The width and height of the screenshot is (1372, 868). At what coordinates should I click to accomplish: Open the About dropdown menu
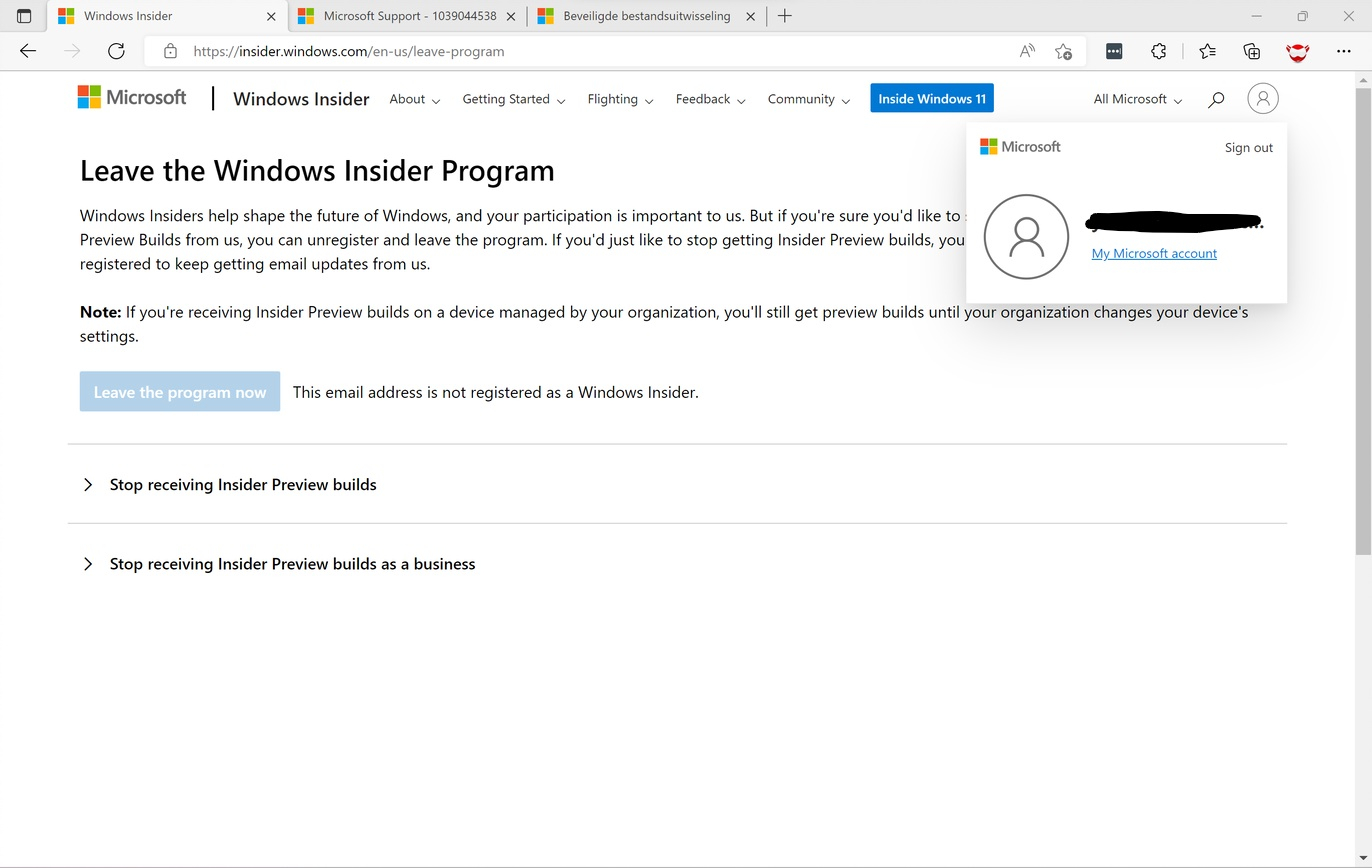coord(415,99)
